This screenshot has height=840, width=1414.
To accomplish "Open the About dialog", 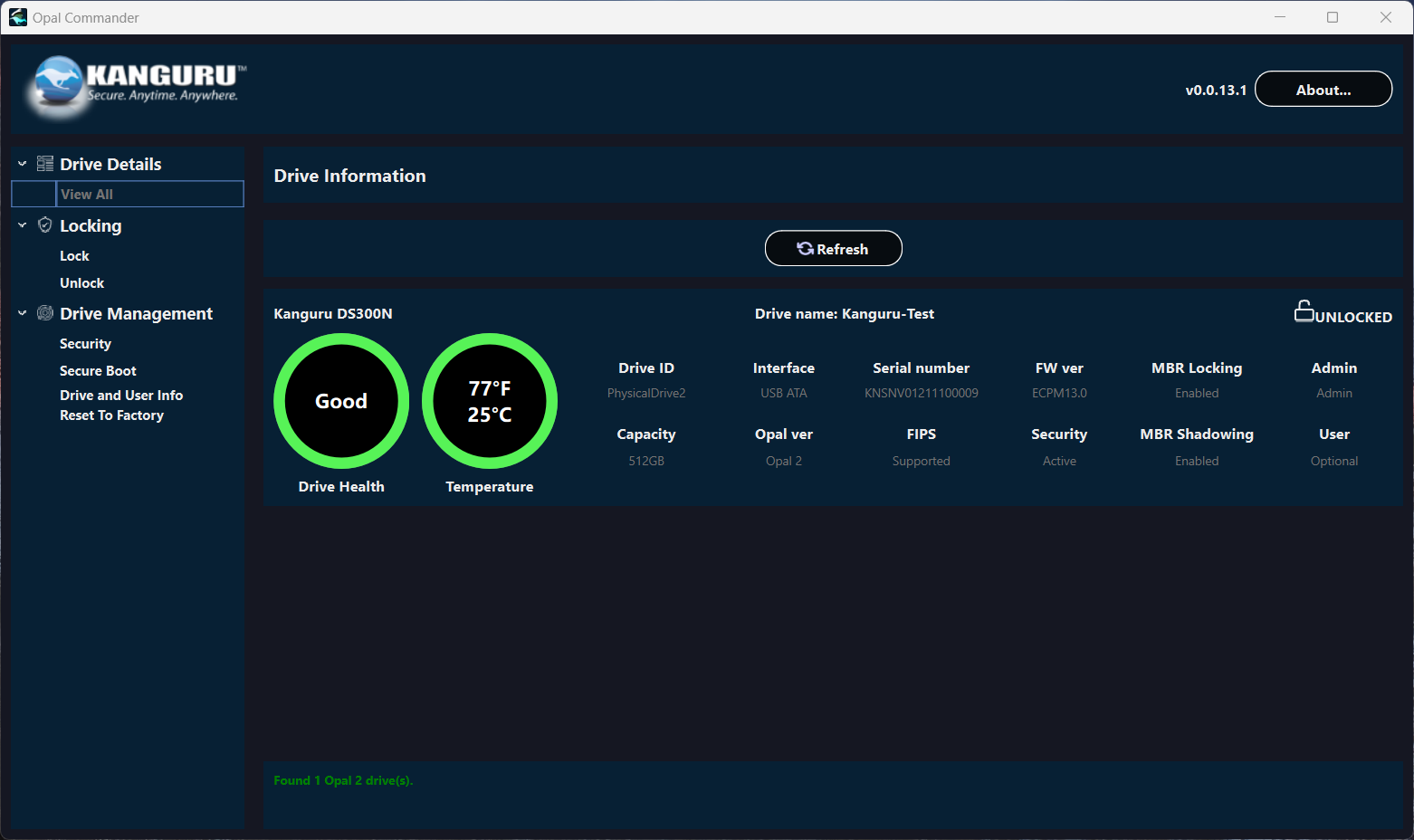I will pyautogui.click(x=1323, y=89).
